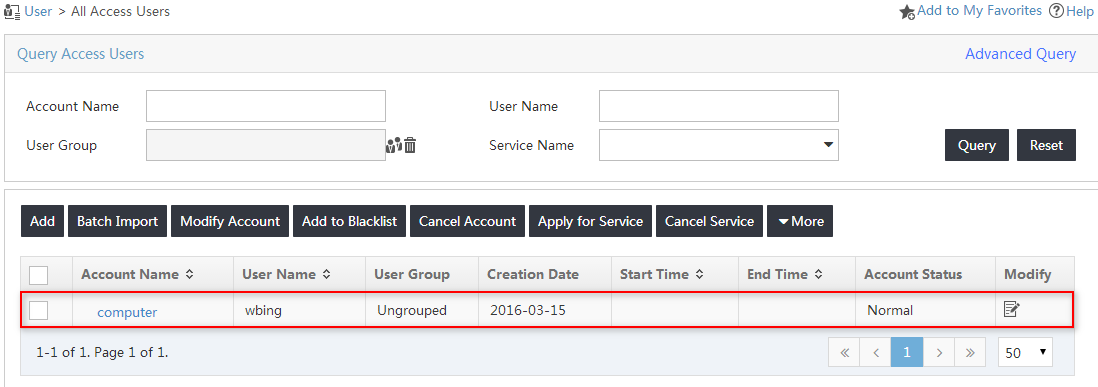1098x387 pixels.
Task: Open the Advanced Query link
Action: point(1020,54)
